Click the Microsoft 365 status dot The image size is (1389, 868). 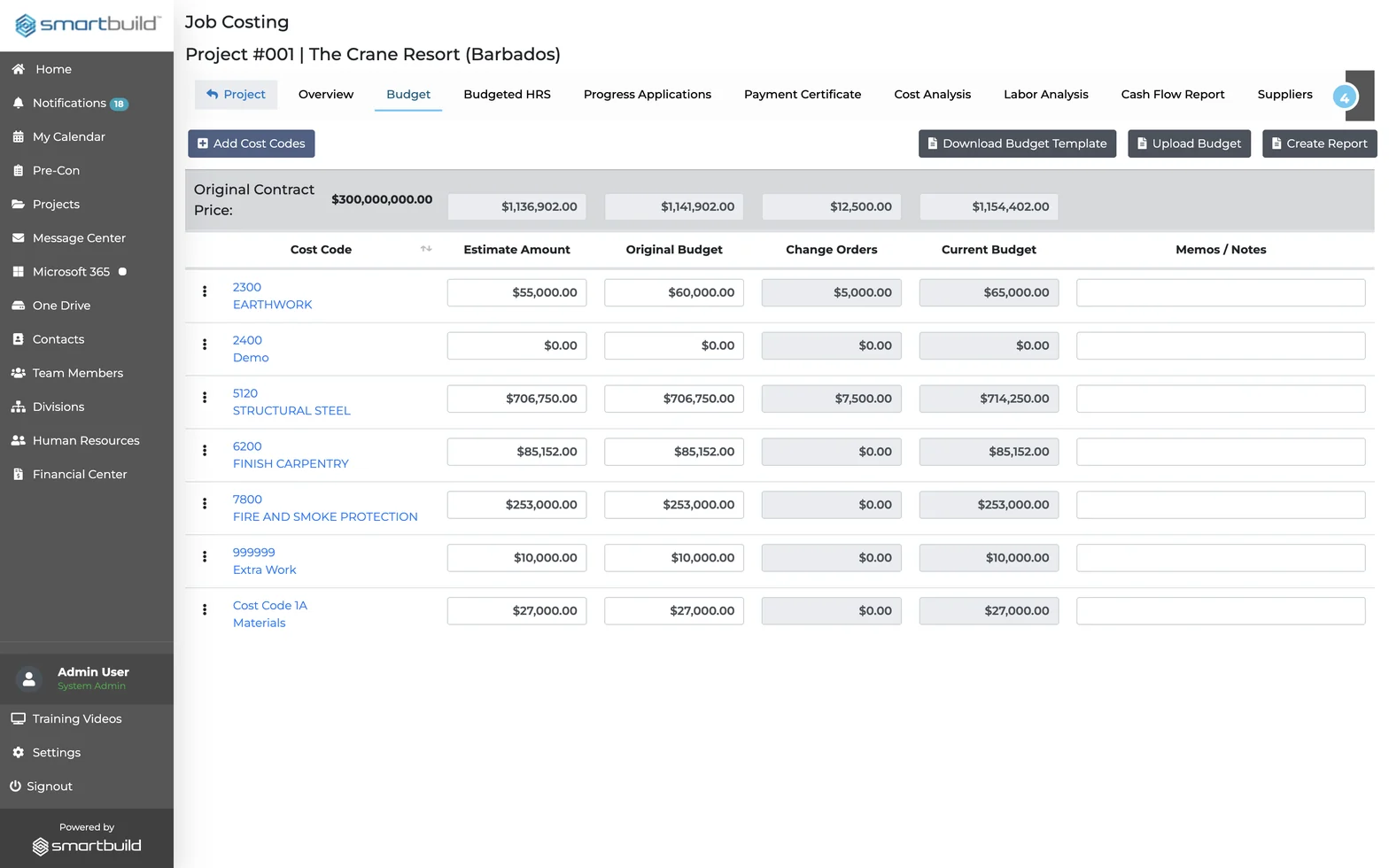tap(122, 272)
